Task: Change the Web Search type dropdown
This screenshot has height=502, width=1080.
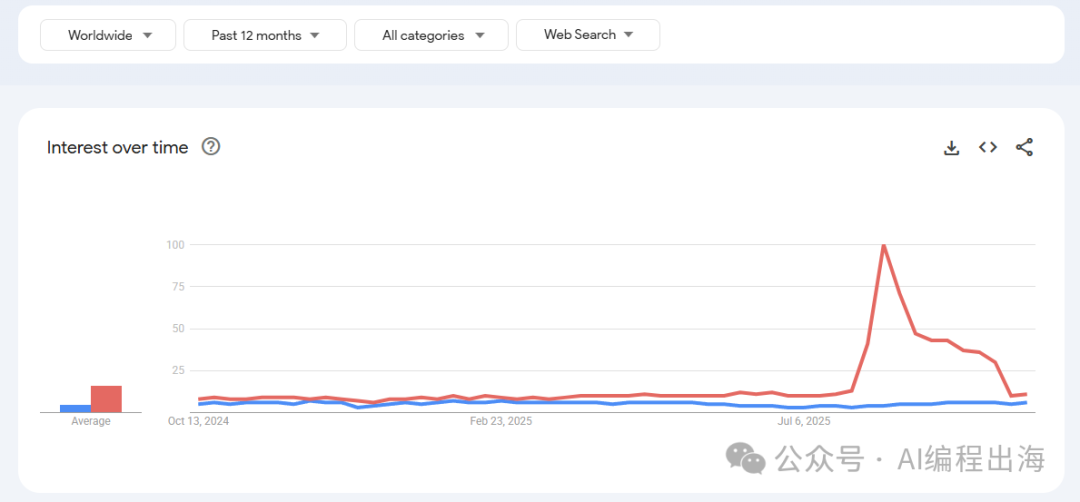Action: click(588, 34)
